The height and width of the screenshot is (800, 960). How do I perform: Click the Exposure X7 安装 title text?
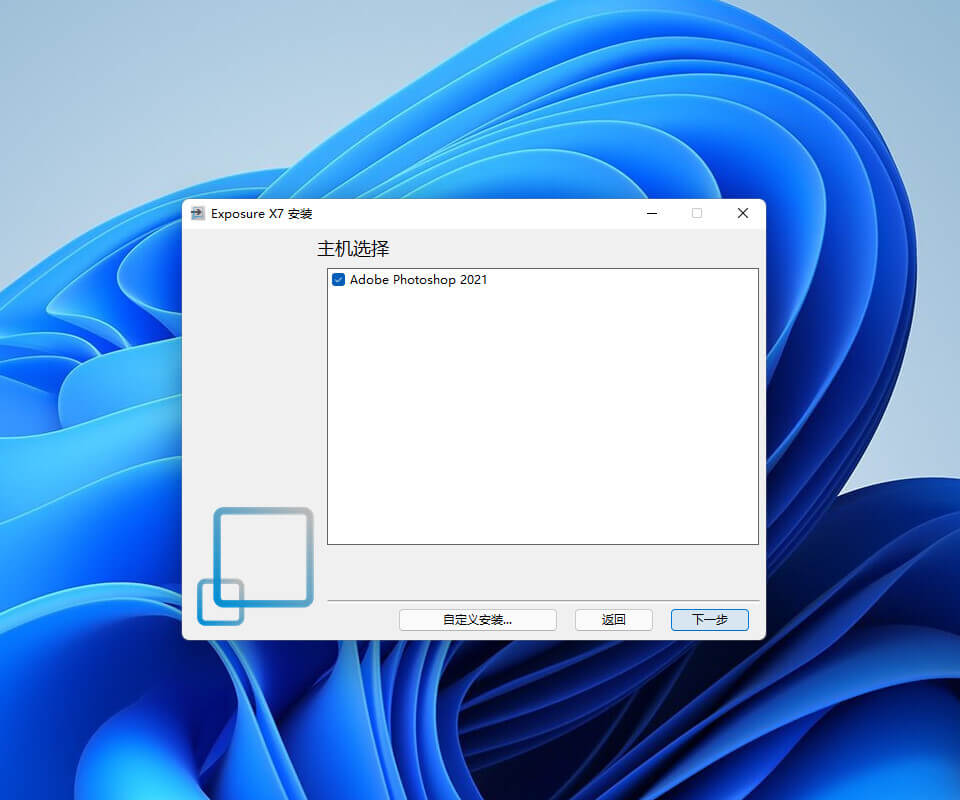(261, 213)
